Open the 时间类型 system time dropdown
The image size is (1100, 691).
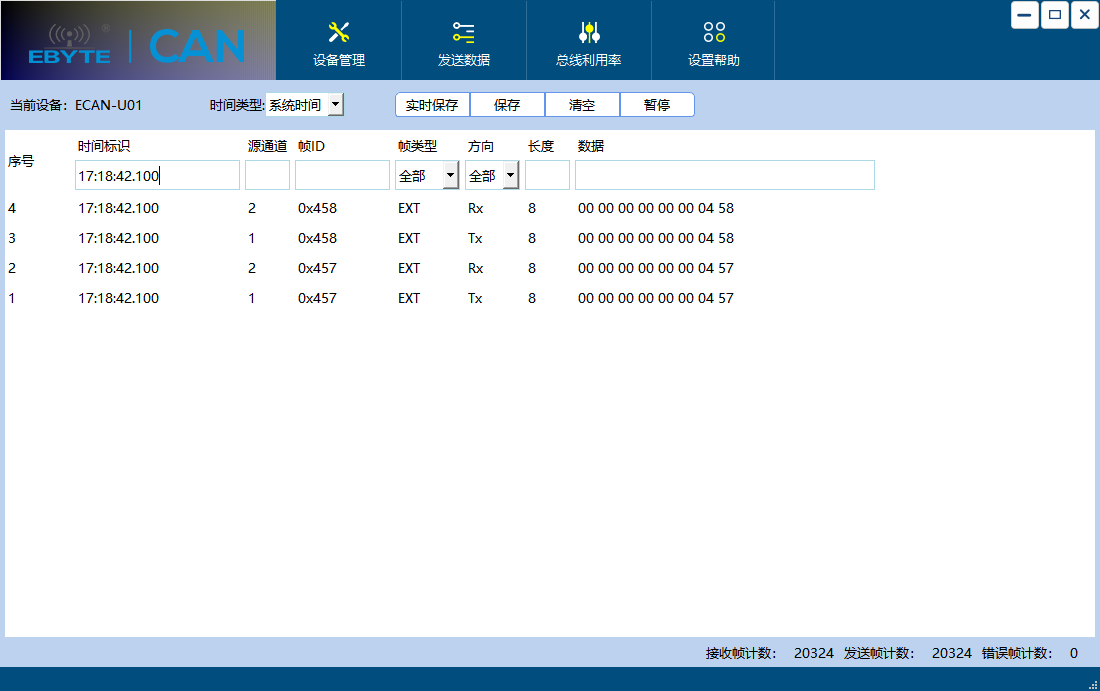pos(335,104)
